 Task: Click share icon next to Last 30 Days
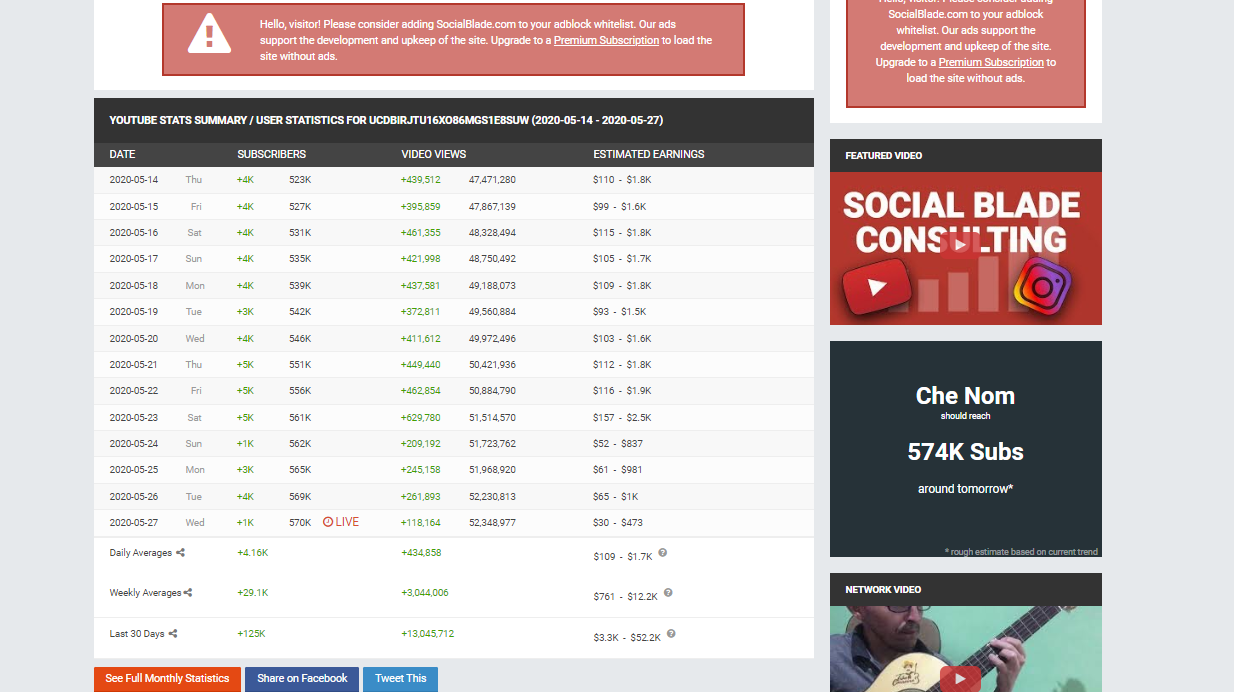click(173, 634)
